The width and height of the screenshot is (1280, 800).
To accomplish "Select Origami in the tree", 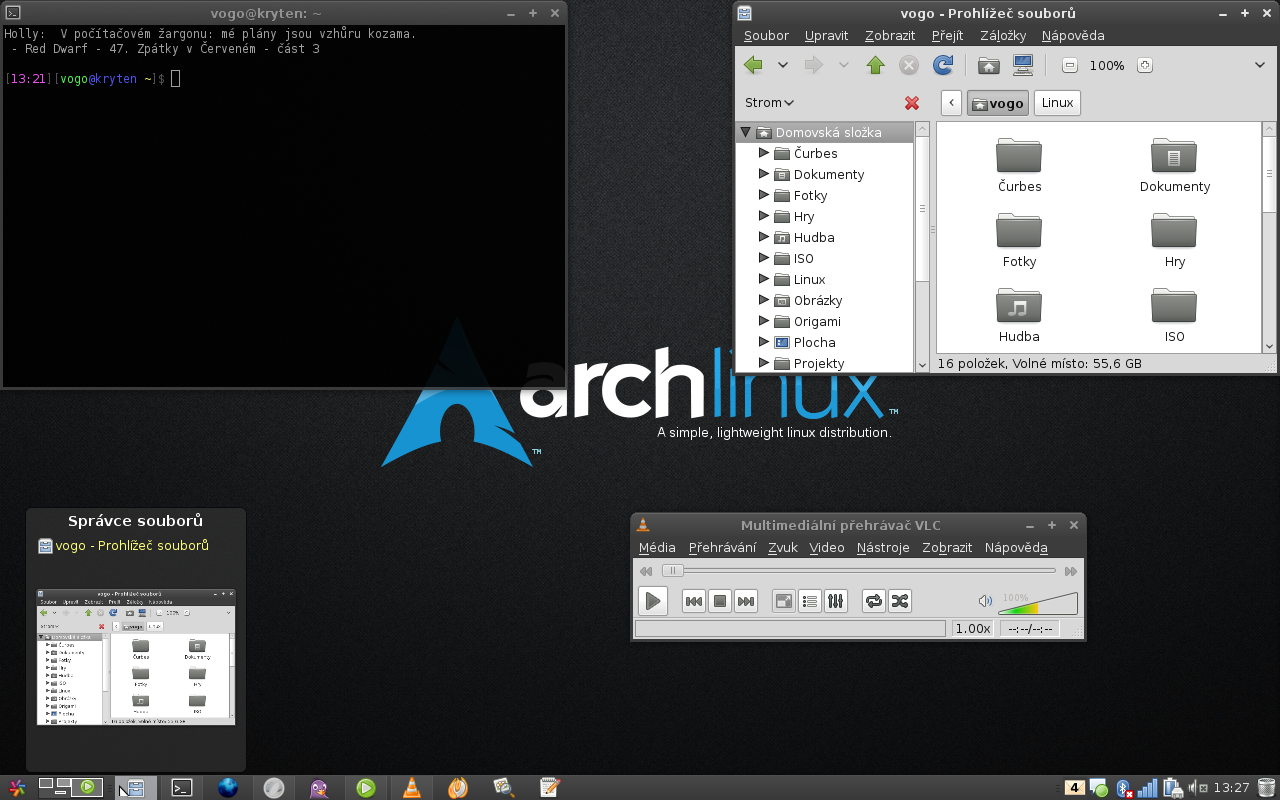I will [816, 321].
